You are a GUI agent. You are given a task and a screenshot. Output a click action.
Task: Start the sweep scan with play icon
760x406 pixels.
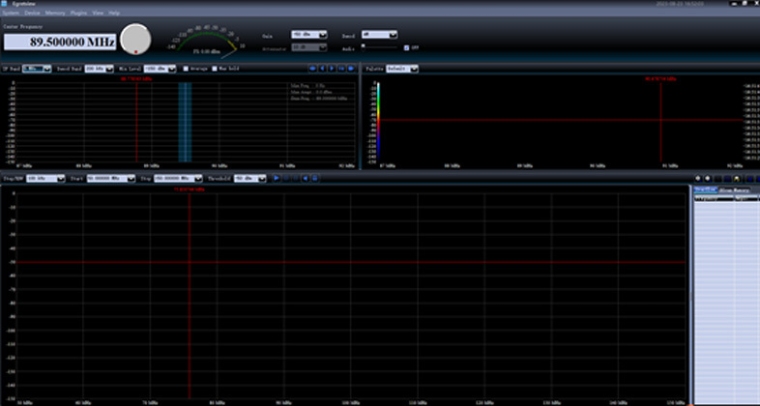point(277,178)
